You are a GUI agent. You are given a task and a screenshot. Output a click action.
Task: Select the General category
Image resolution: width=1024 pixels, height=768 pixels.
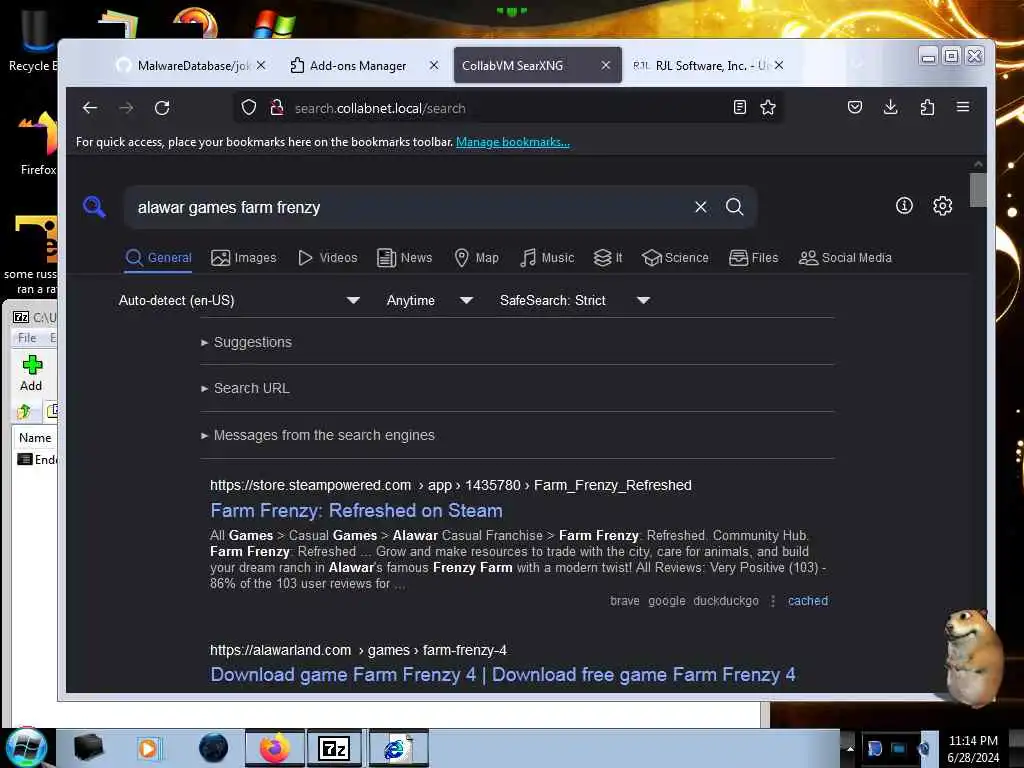point(159,258)
